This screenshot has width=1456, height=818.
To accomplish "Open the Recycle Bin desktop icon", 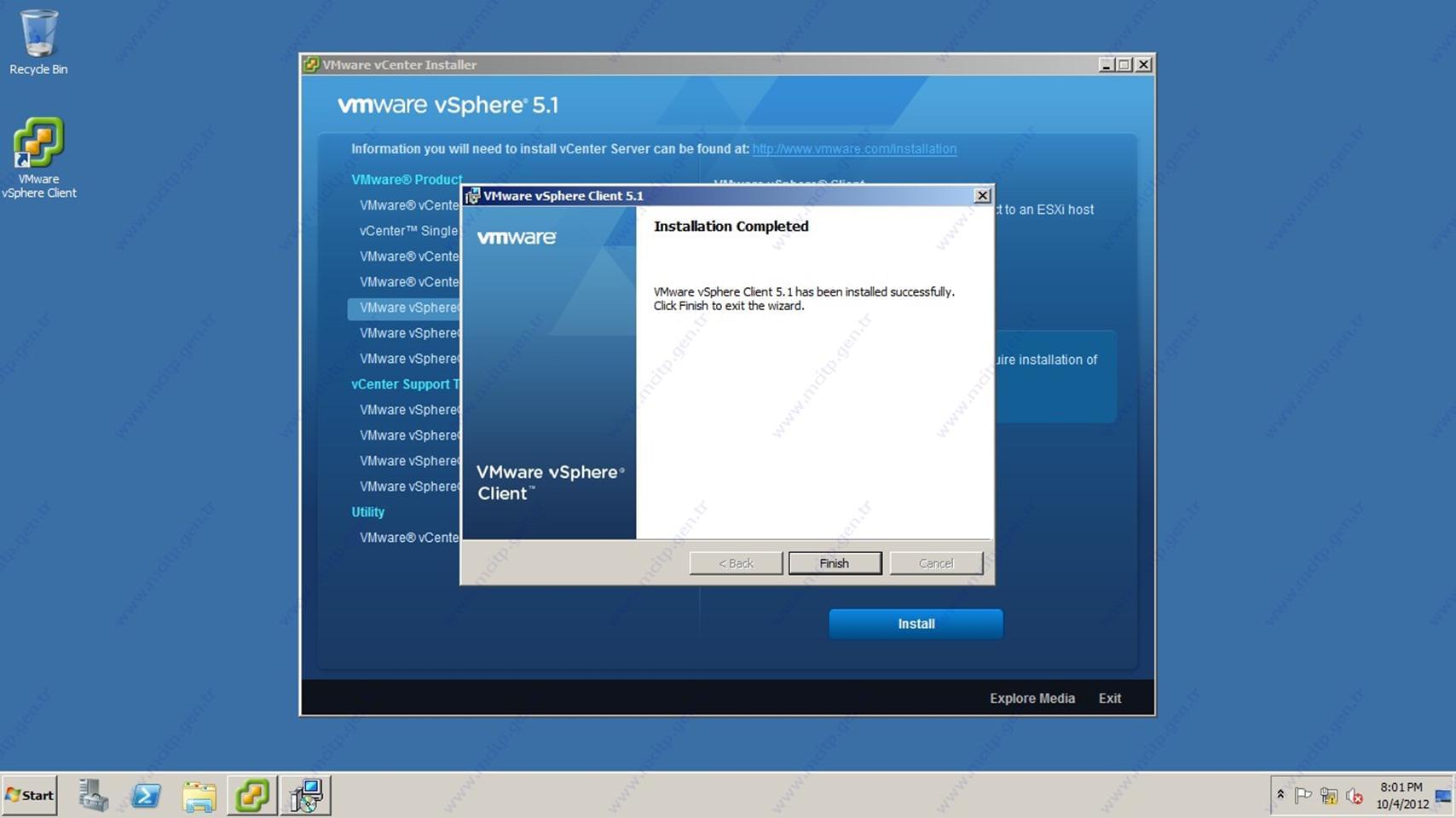I will pyautogui.click(x=38, y=43).
